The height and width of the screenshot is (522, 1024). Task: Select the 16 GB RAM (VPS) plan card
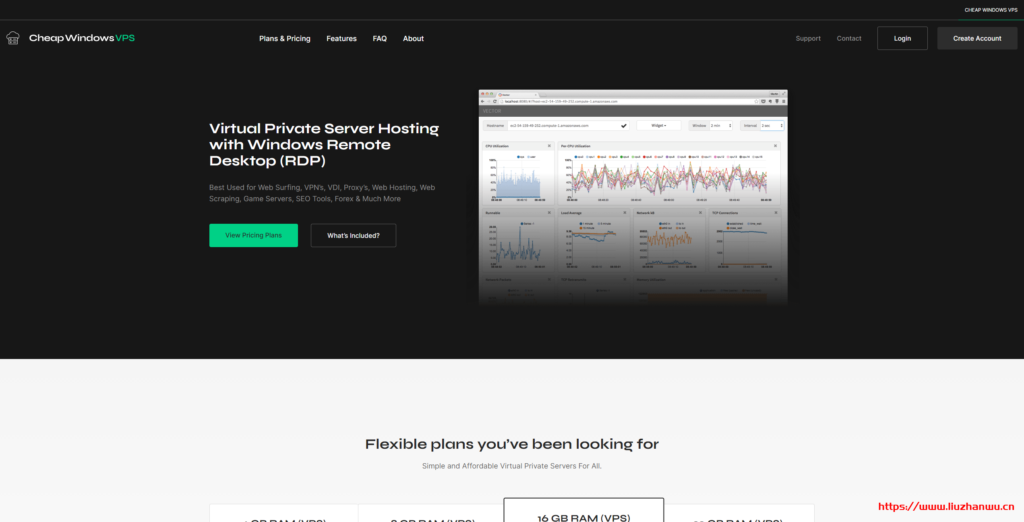583,510
